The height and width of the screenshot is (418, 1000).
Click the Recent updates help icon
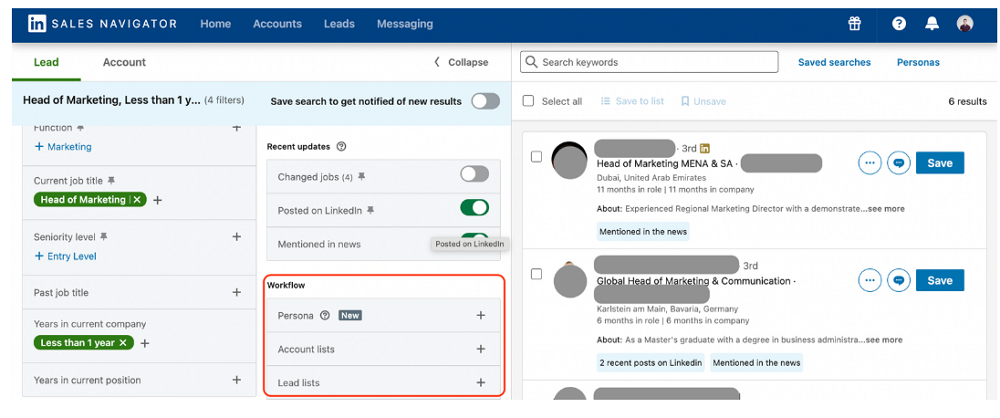pyautogui.click(x=341, y=146)
